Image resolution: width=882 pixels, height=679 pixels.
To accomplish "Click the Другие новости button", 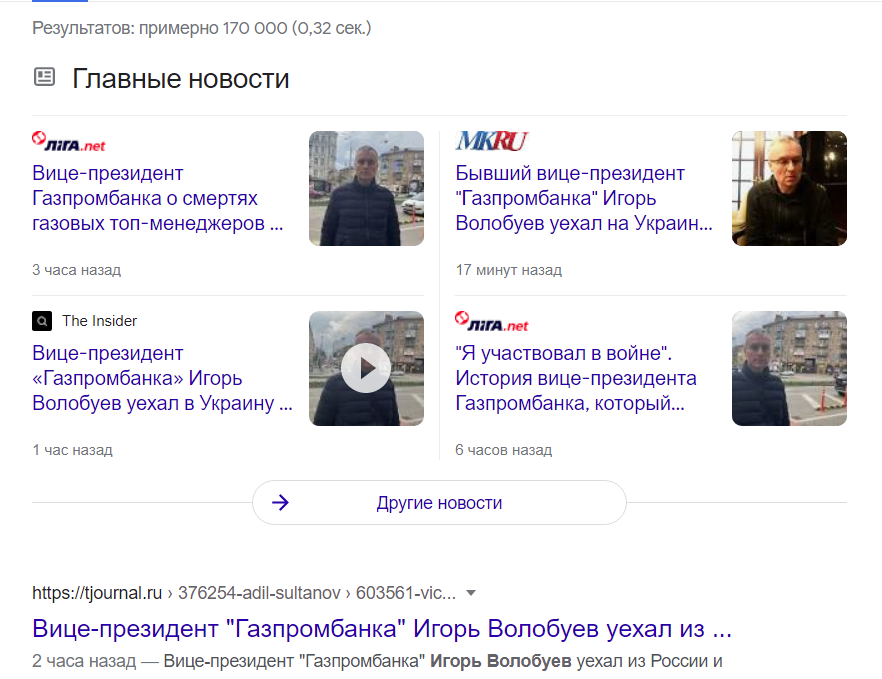I will pyautogui.click(x=439, y=502).
